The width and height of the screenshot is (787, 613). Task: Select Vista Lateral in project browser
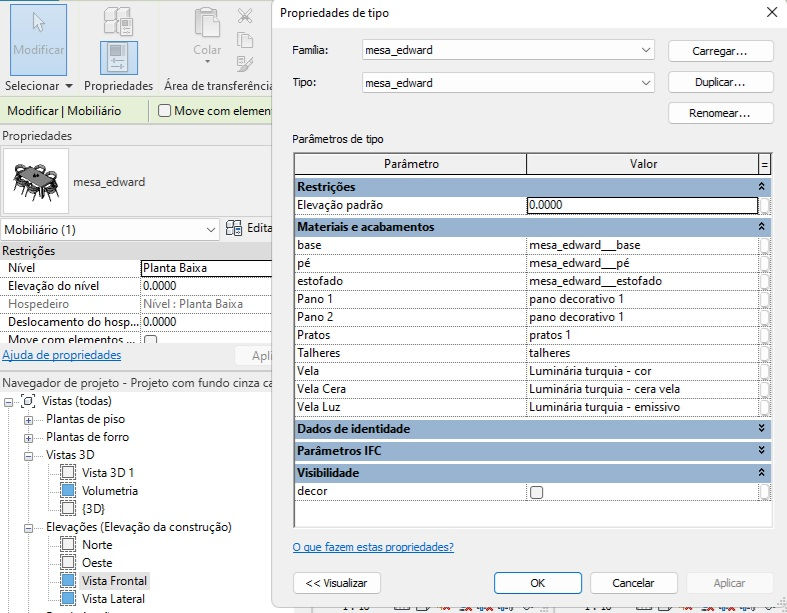click(113, 599)
